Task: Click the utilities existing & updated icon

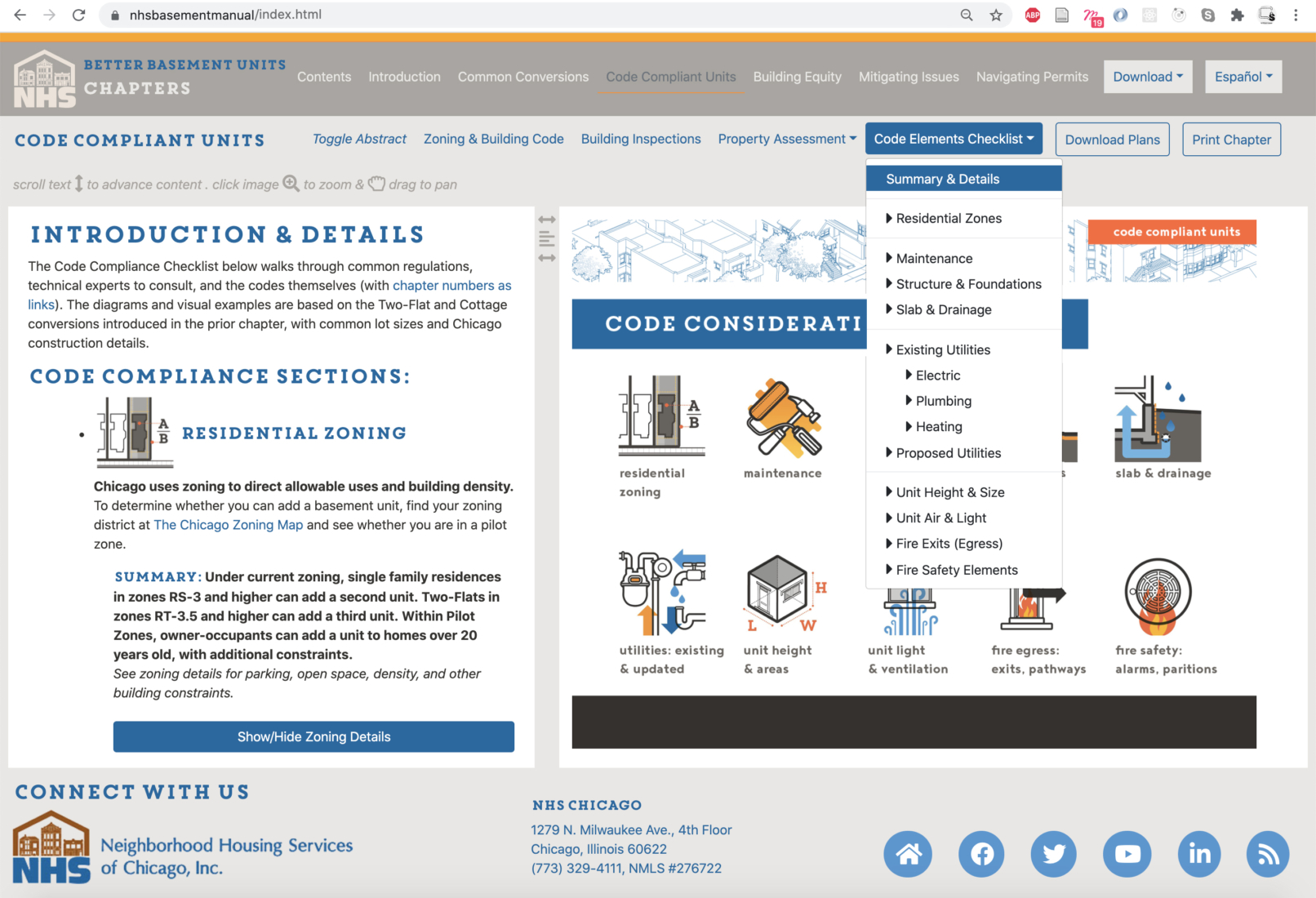Action: 661,593
